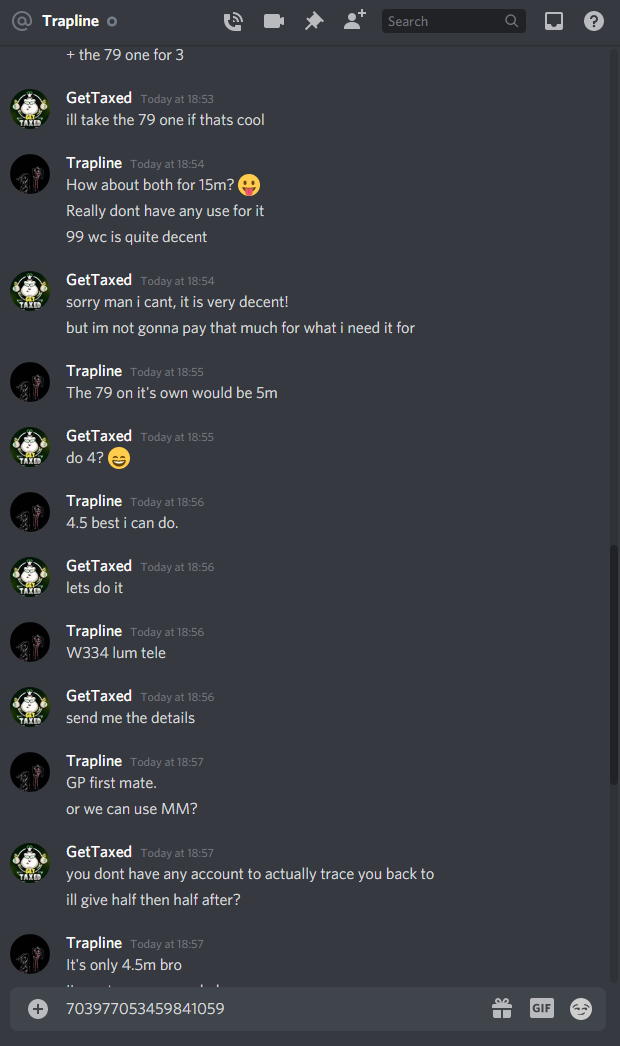Click the chat scrollbar thumb
Screen dimensions: 620x1046
click(614, 664)
